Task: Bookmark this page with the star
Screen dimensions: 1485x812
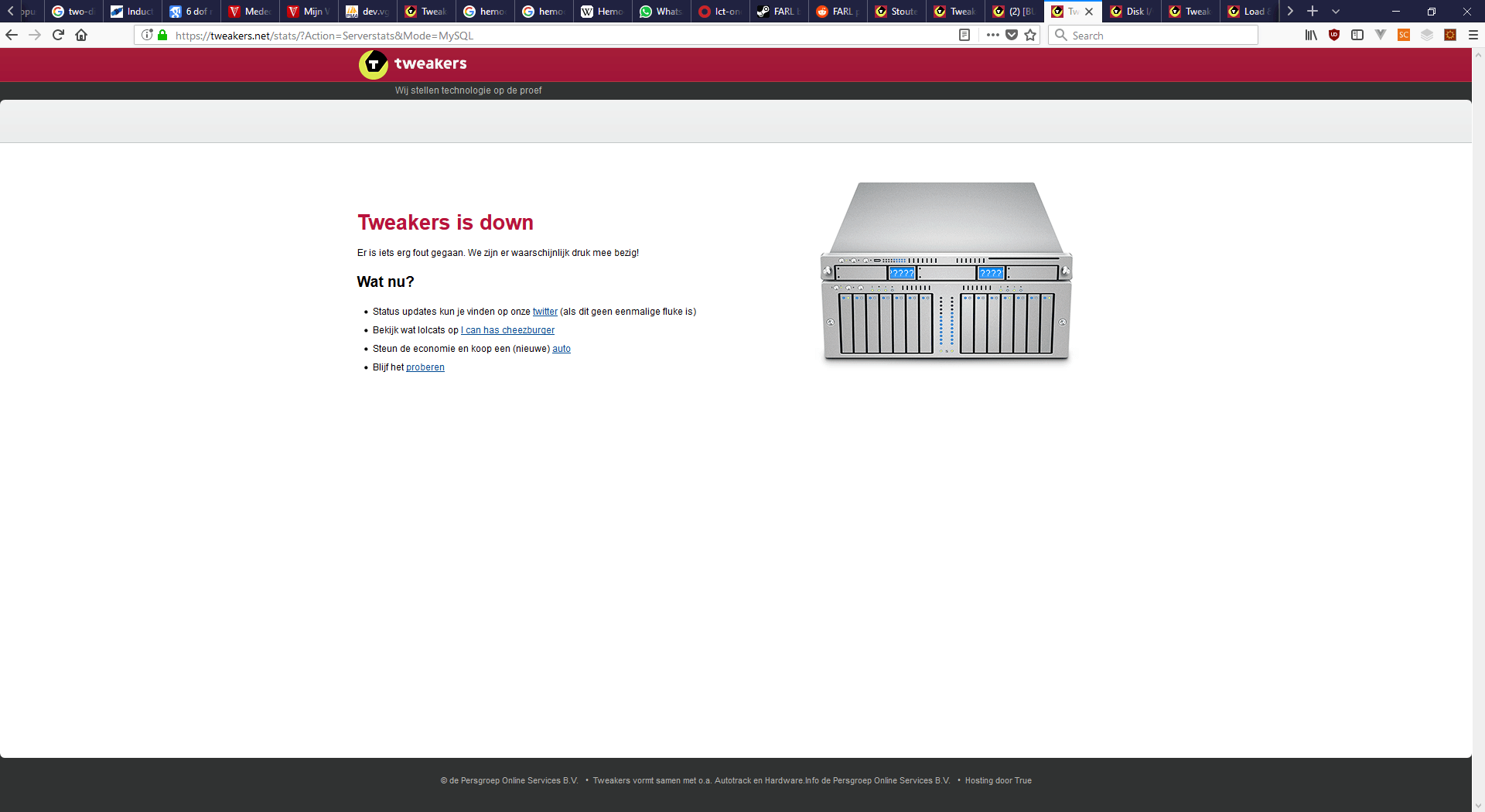Action: click(1030, 35)
